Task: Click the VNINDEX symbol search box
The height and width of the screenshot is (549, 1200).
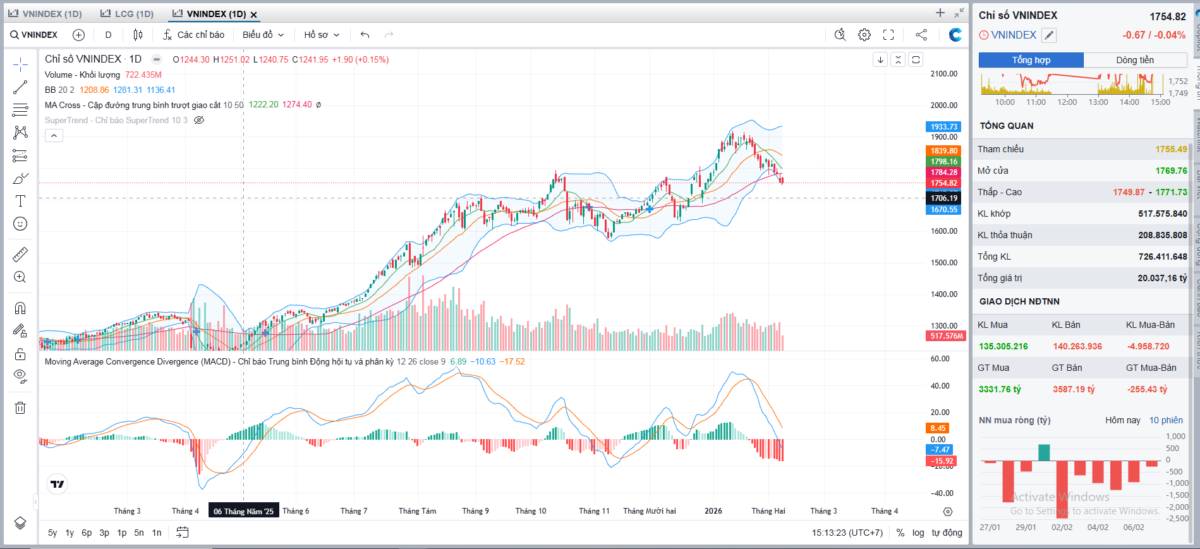Action: point(35,34)
